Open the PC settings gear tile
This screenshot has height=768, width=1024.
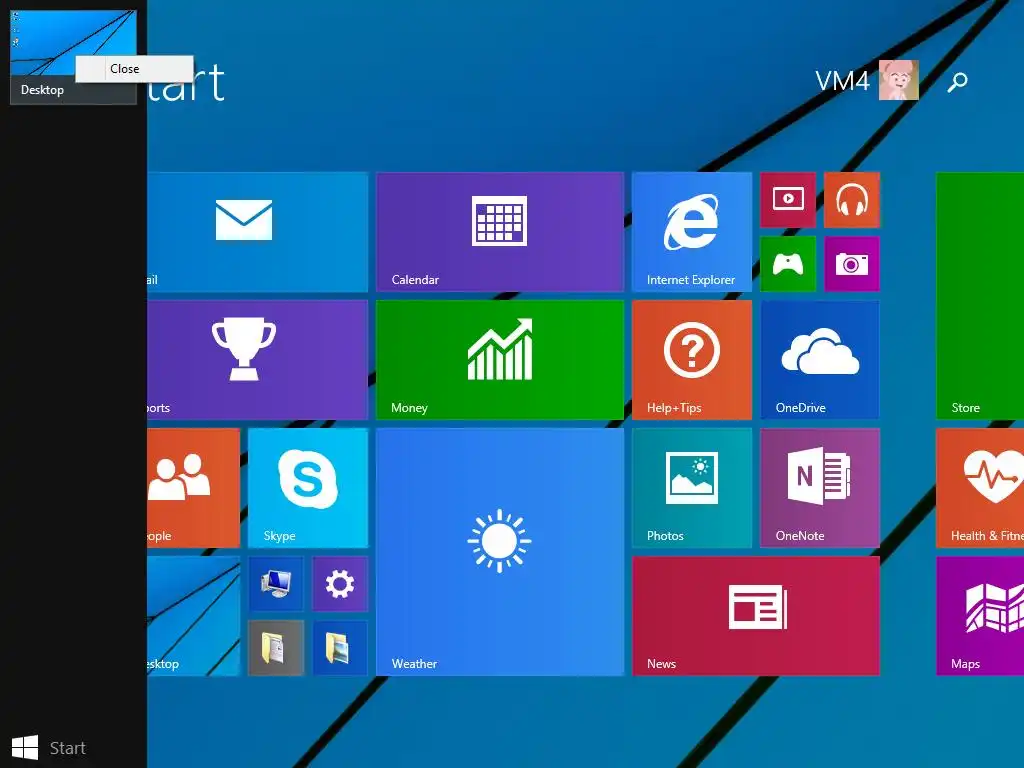[x=340, y=584]
